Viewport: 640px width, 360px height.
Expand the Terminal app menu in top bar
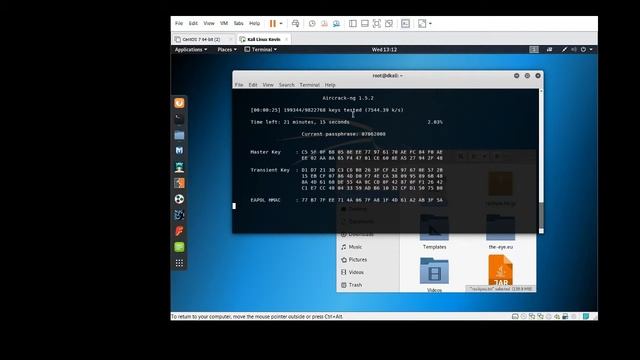[x=260, y=49]
